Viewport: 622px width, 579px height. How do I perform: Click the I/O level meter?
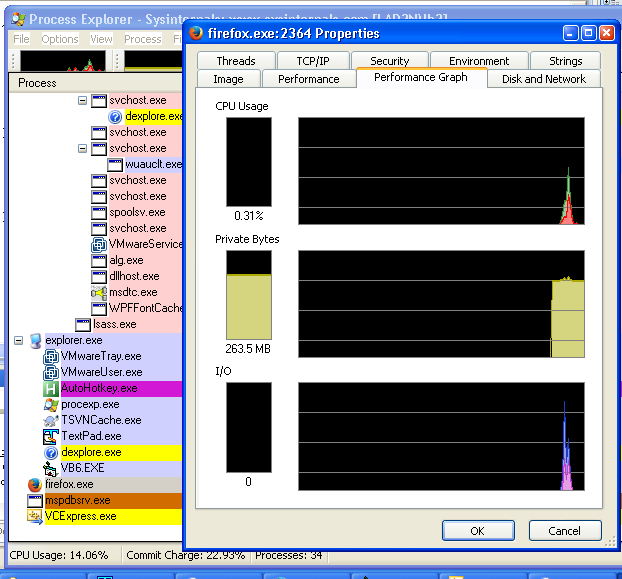249,428
